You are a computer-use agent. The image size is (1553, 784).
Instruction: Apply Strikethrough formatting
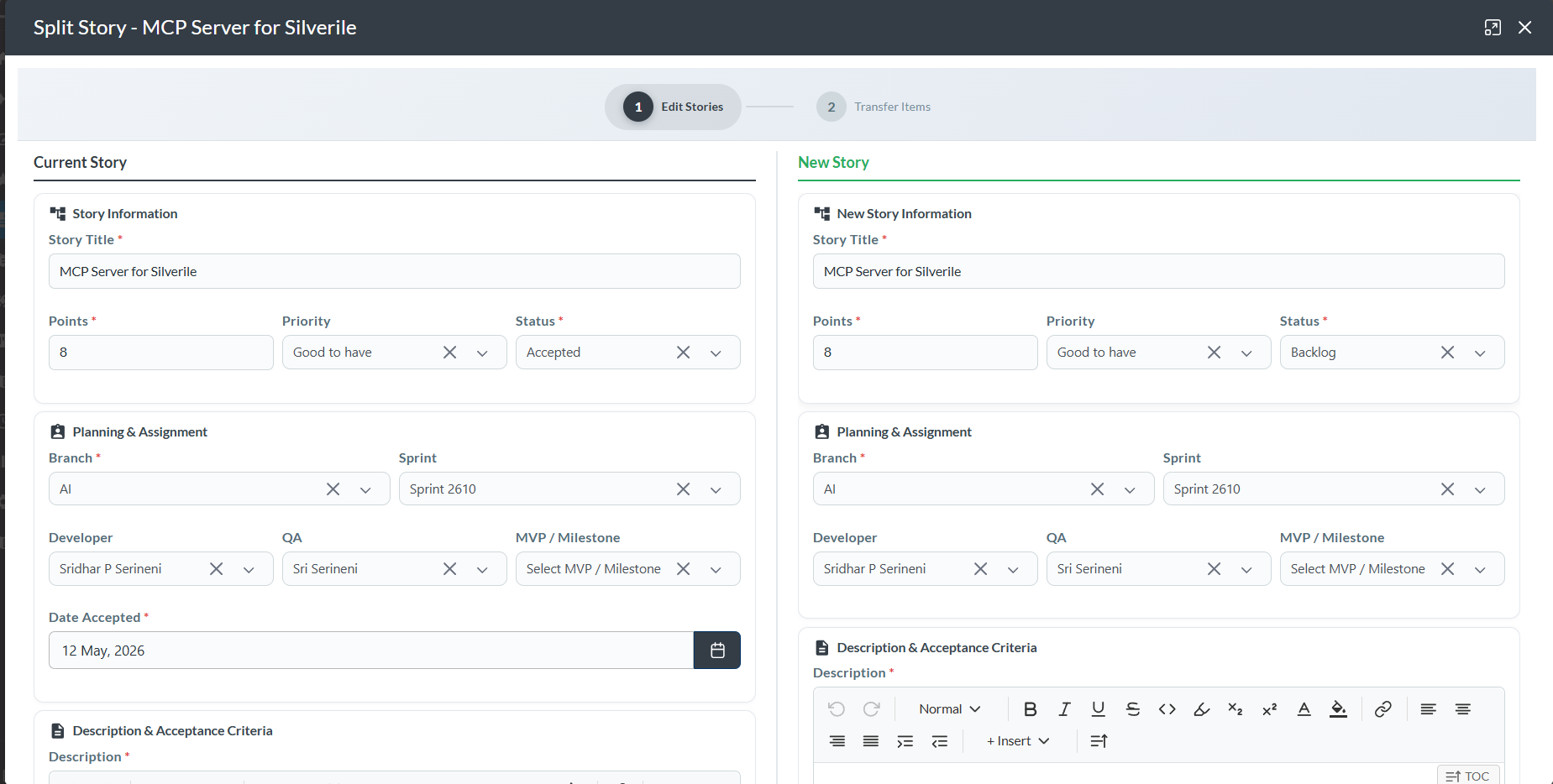(1132, 709)
